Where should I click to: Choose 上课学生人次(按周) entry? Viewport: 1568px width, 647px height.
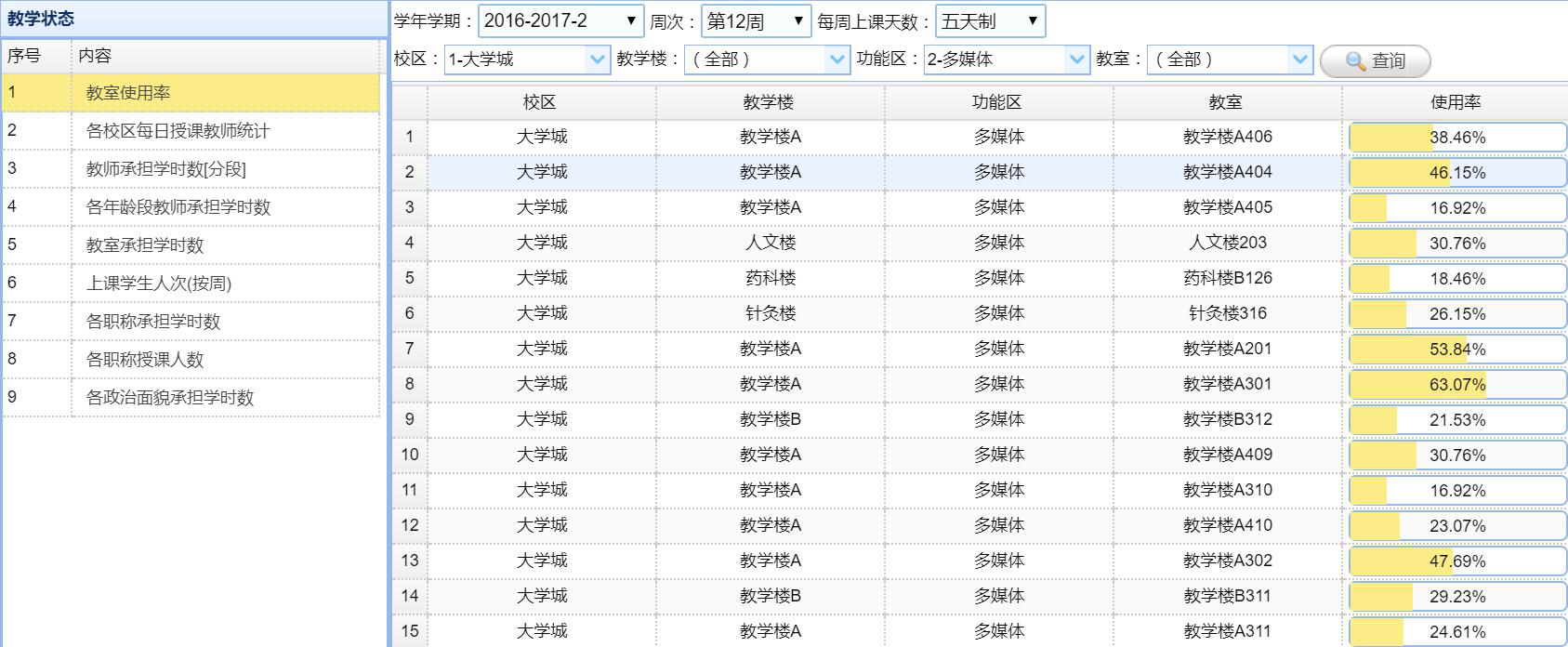click(158, 284)
